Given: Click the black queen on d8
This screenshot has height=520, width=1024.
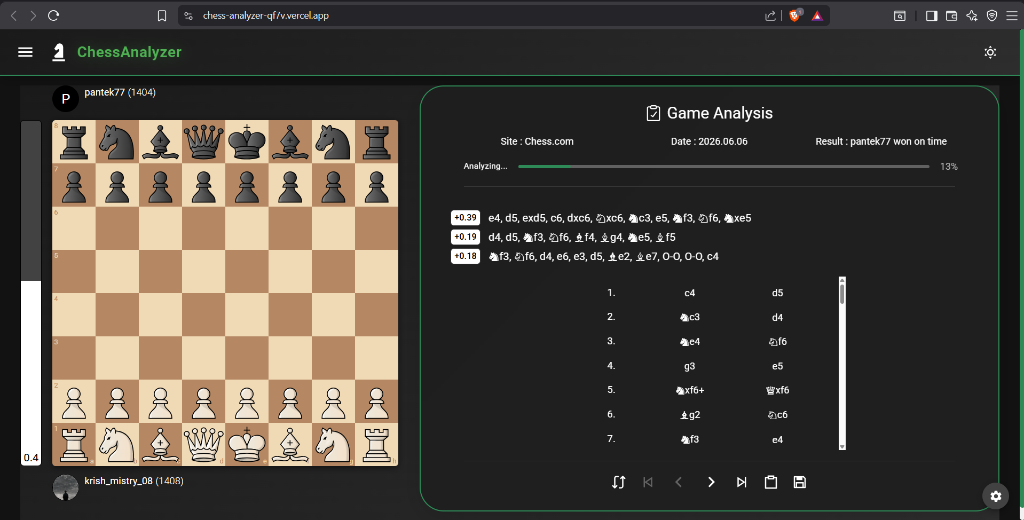Looking at the screenshot, I should coord(204,142).
